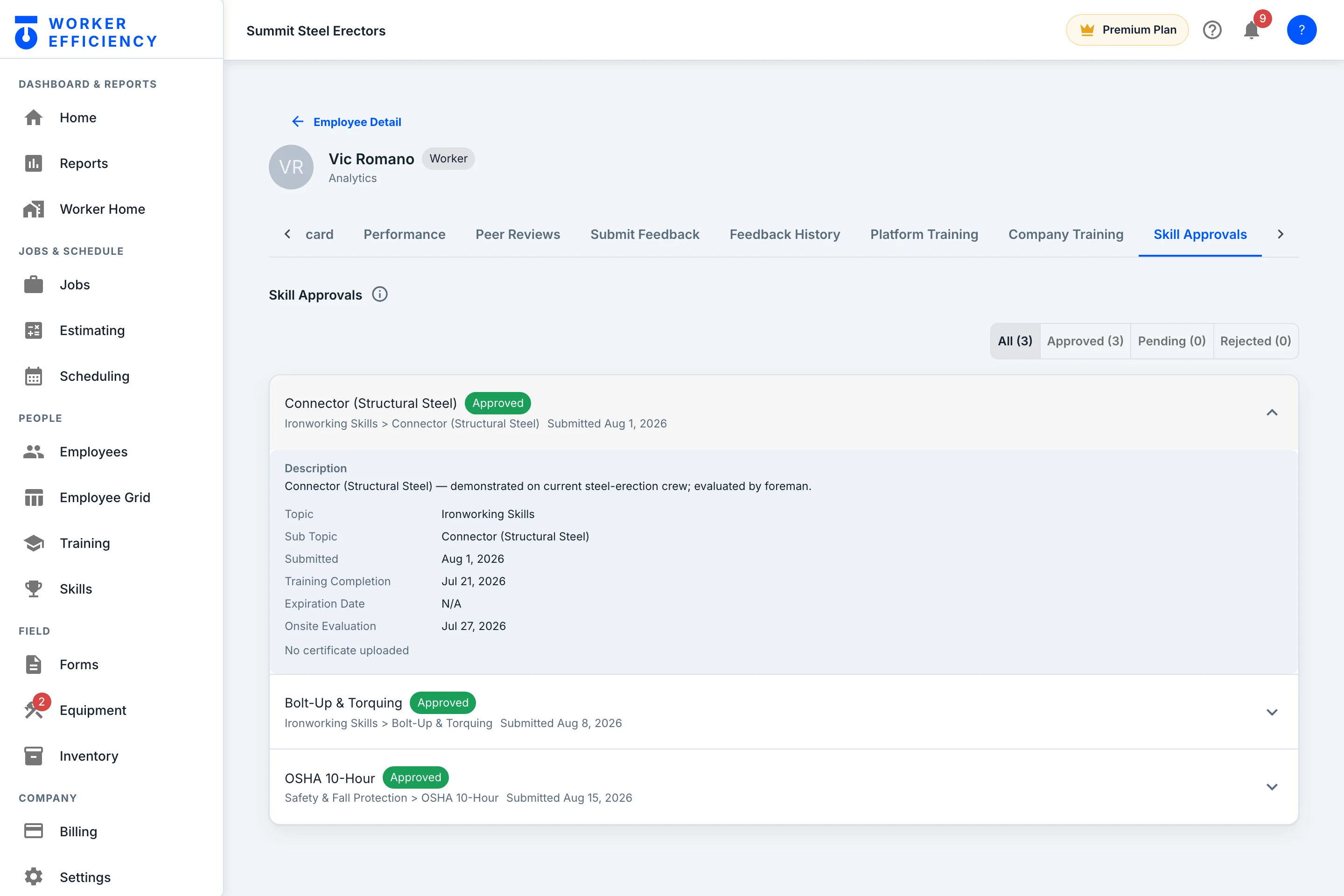Image resolution: width=1344 pixels, height=896 pixels.
Task: Click the Worker Efficiency logo
Action: click(x=86, y=32)
